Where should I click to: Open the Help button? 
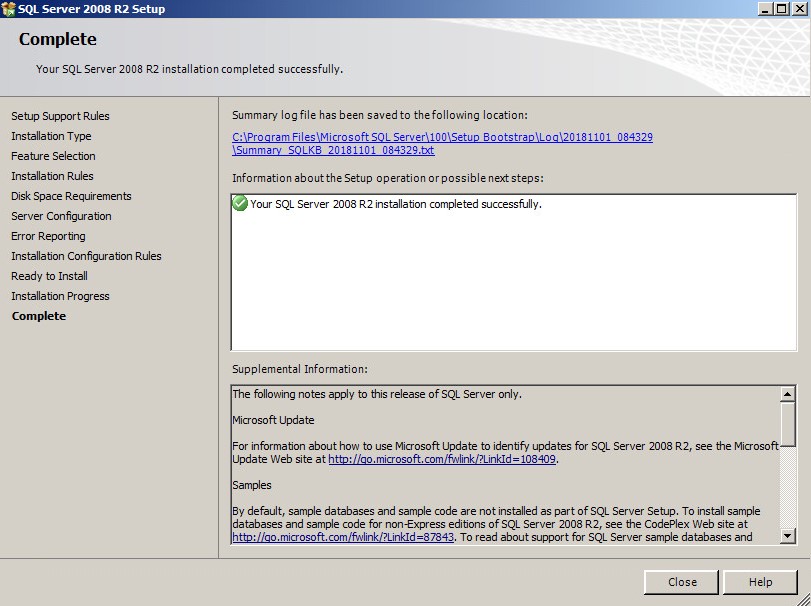pyautogui.click(x=760, y=582)
